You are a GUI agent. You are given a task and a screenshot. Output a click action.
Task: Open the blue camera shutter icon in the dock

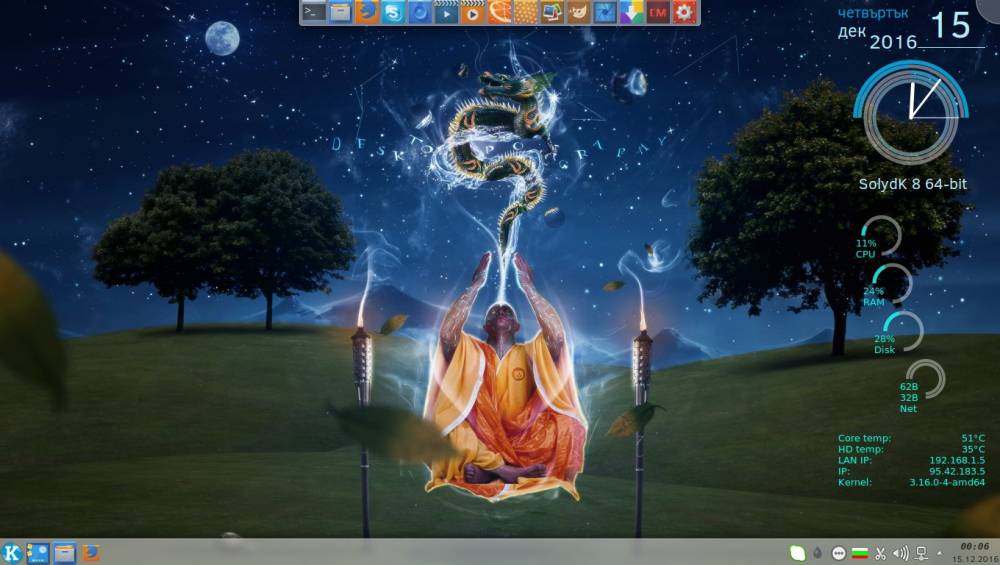(x=605, y=11)
